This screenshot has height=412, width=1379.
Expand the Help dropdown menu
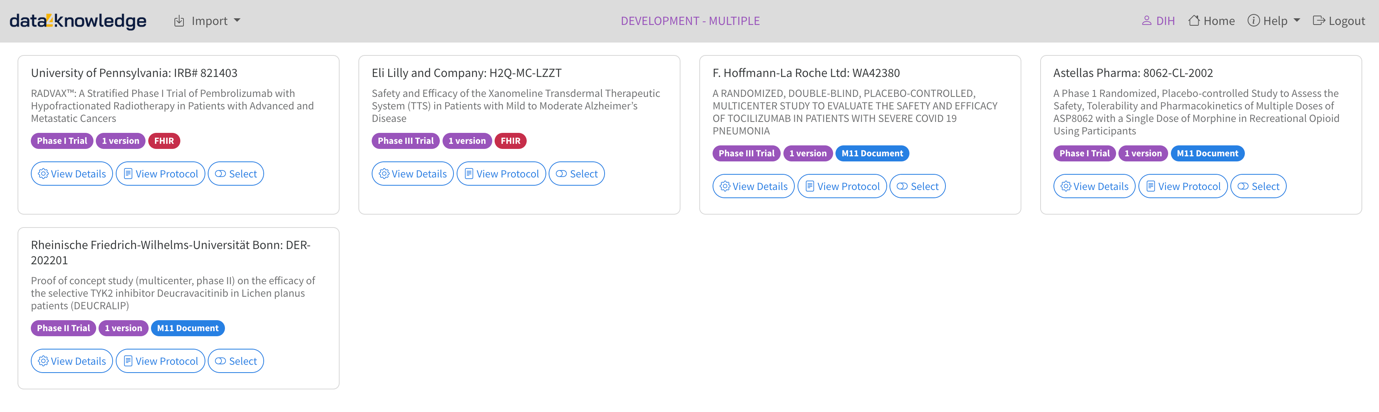(x=1274, y=21)
